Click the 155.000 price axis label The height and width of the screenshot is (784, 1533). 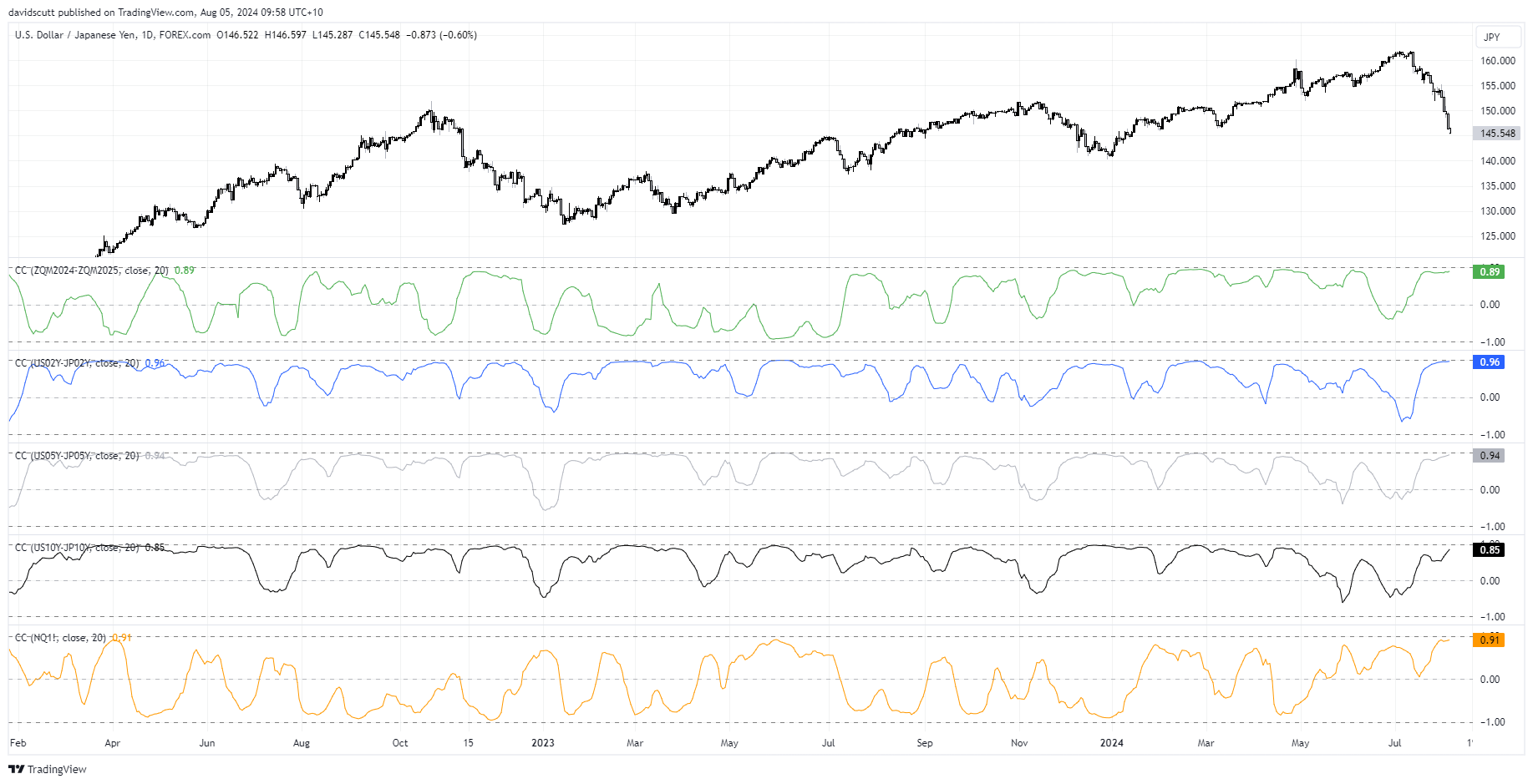pyautogui.click(x=1497, y=86)
